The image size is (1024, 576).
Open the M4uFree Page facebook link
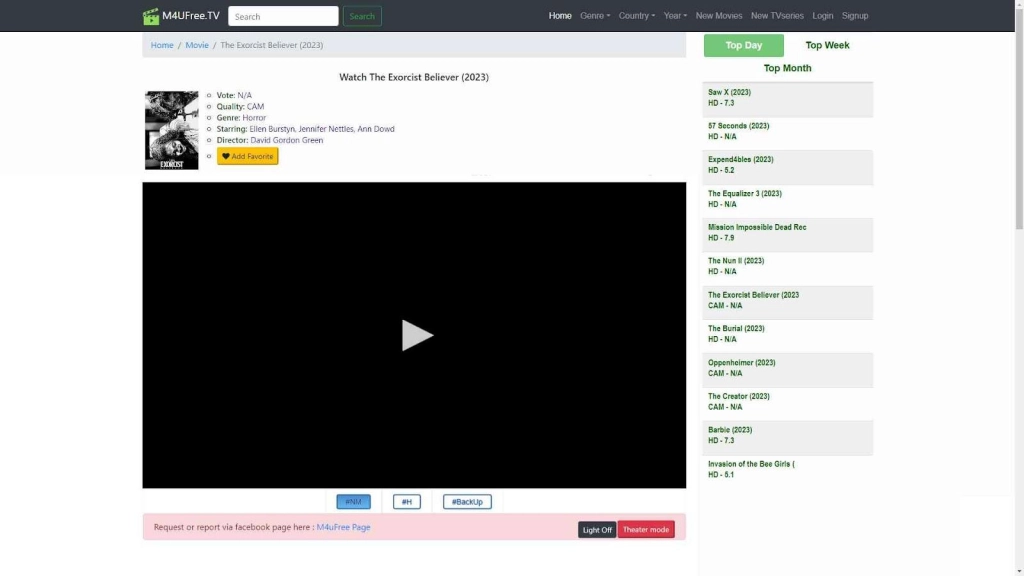tap(343, 527)
